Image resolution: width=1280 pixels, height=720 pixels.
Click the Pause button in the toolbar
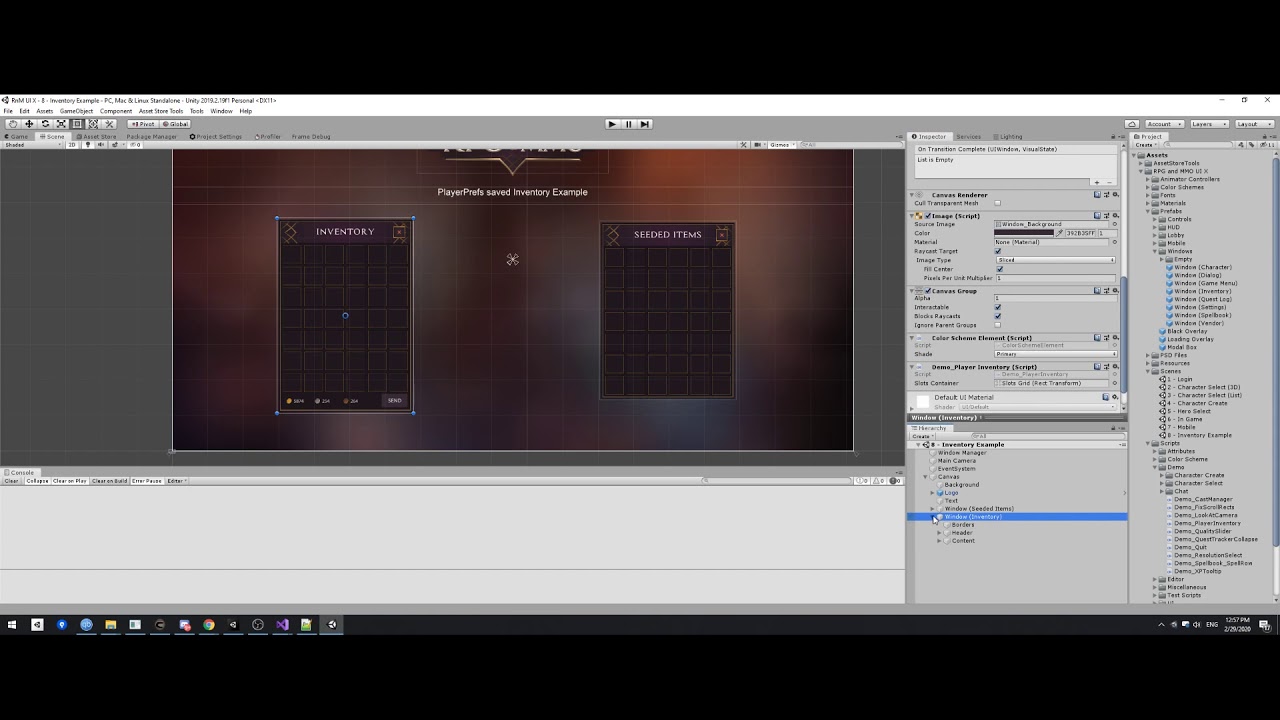(x=628, y=124)
